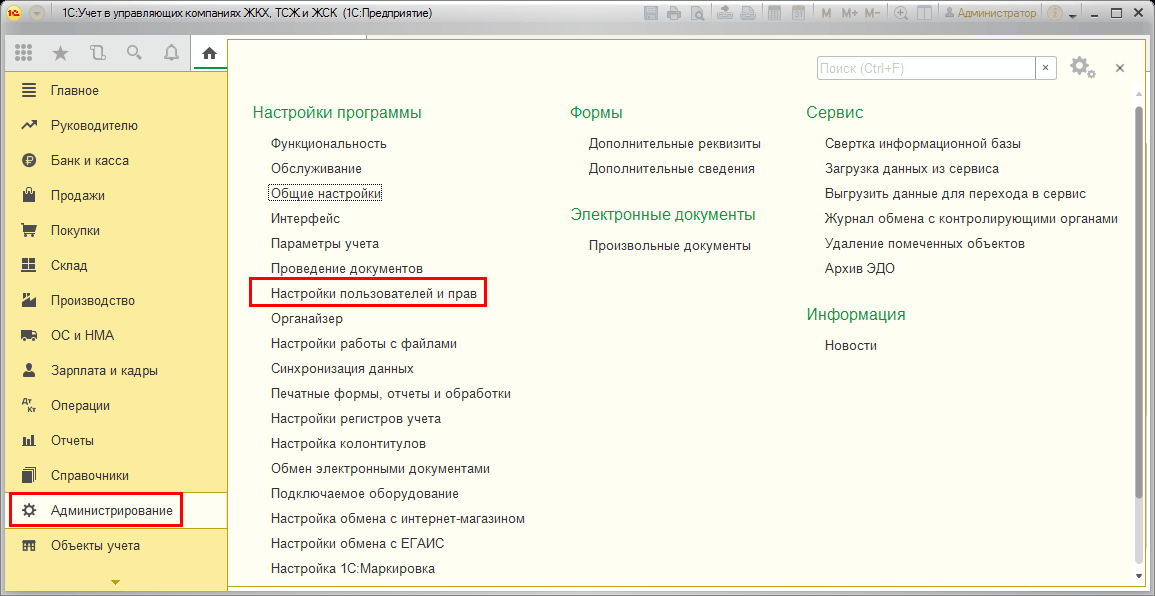Open the dropdown arrow beside info icon
Screen dimensions: 1155x596
pyautogui.click(x=1072, y=15)
